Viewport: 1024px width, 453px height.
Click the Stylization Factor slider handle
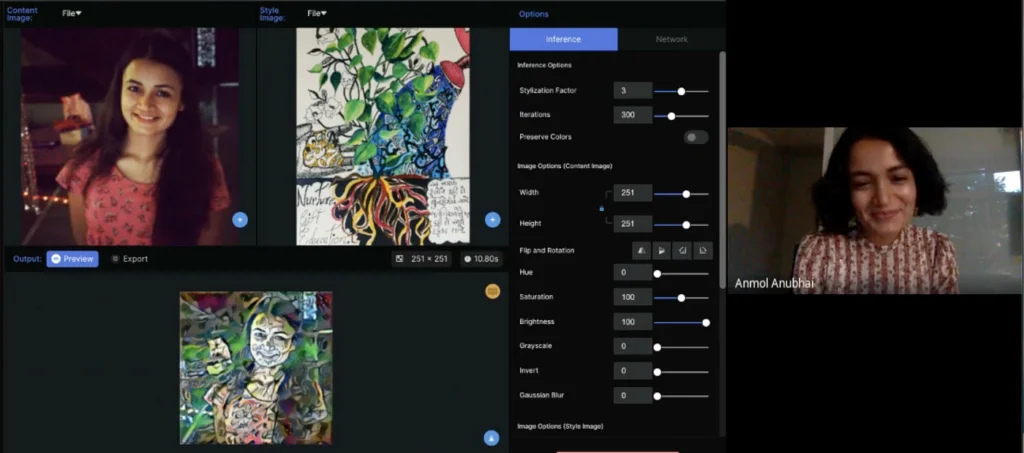[x=681, y=91]
